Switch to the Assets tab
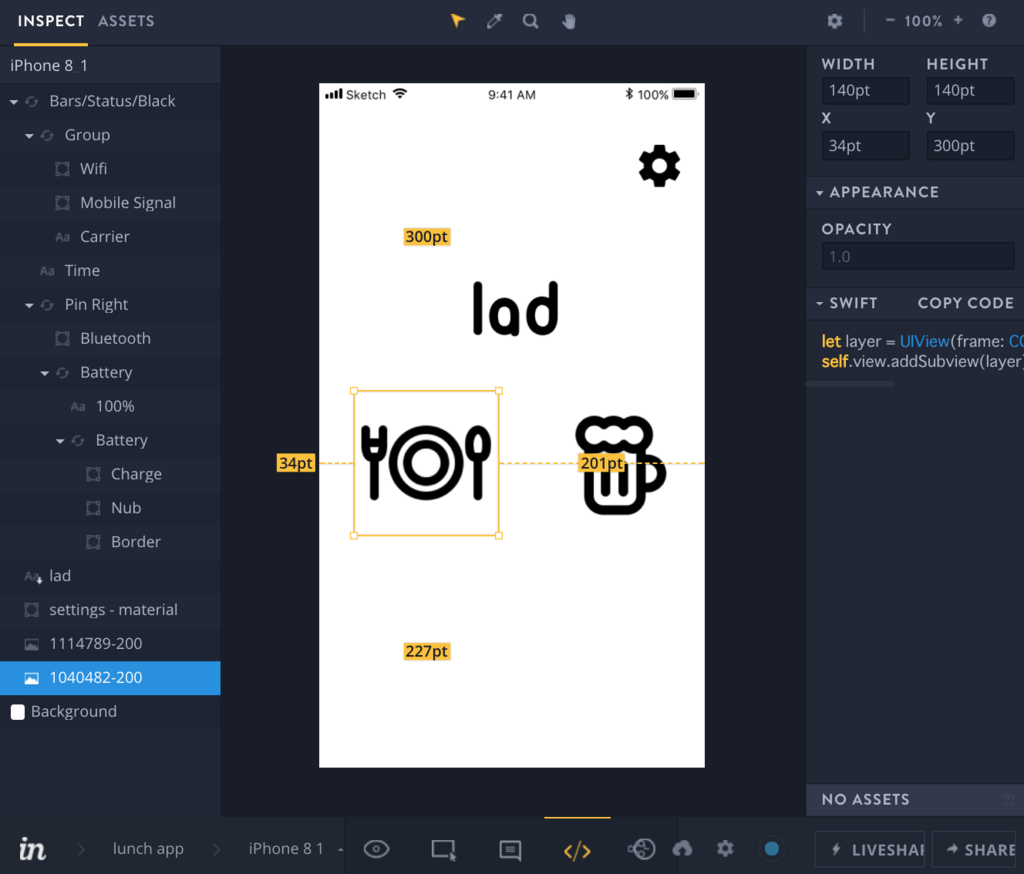The image size is (1024, 874). [126, 21]
